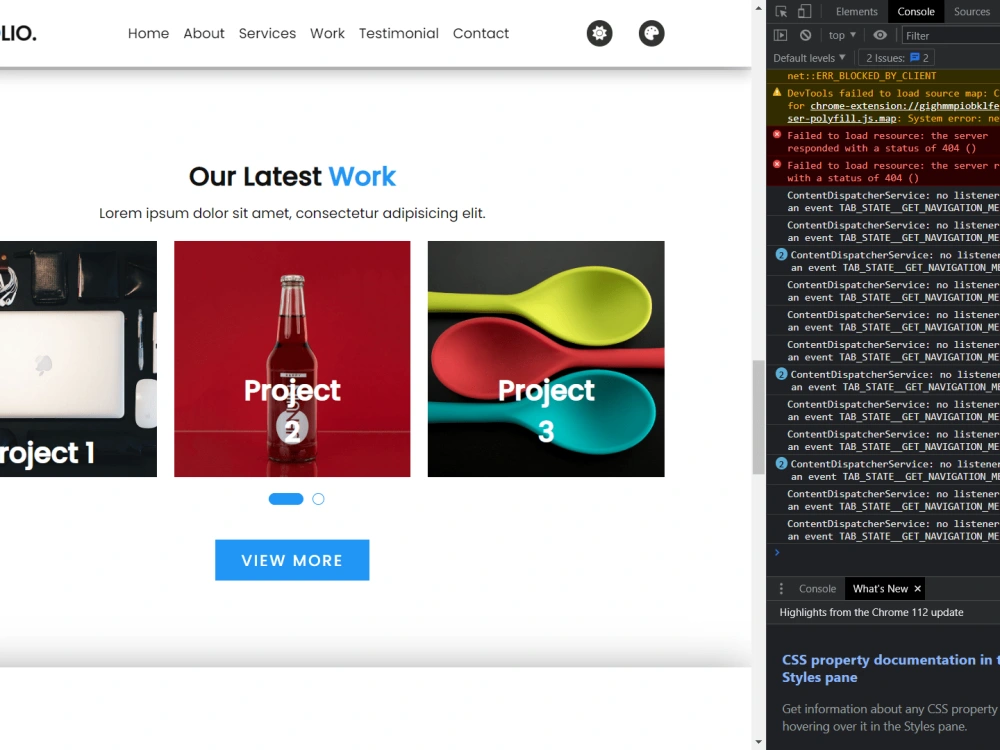Open the DevTools drawer three-dot menu
The width and height of the screenshot is (1000, 750).
point(781,588)
